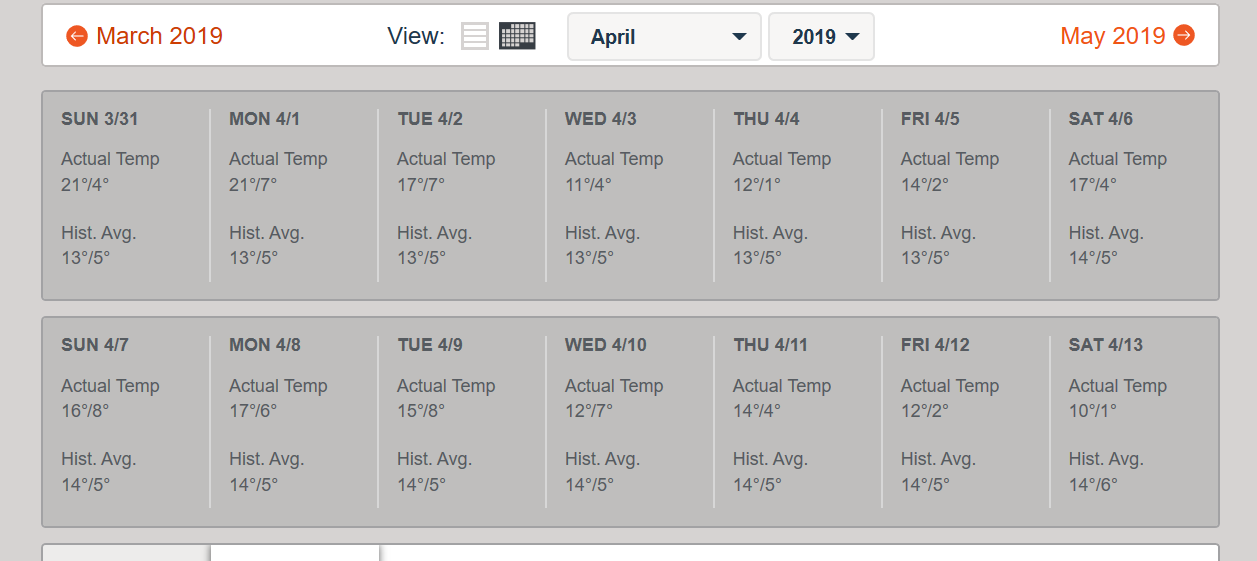Screen dimensions: 1257x561
Task: Open the WED 4/3 day cell
Action: (x=630, y=195)
